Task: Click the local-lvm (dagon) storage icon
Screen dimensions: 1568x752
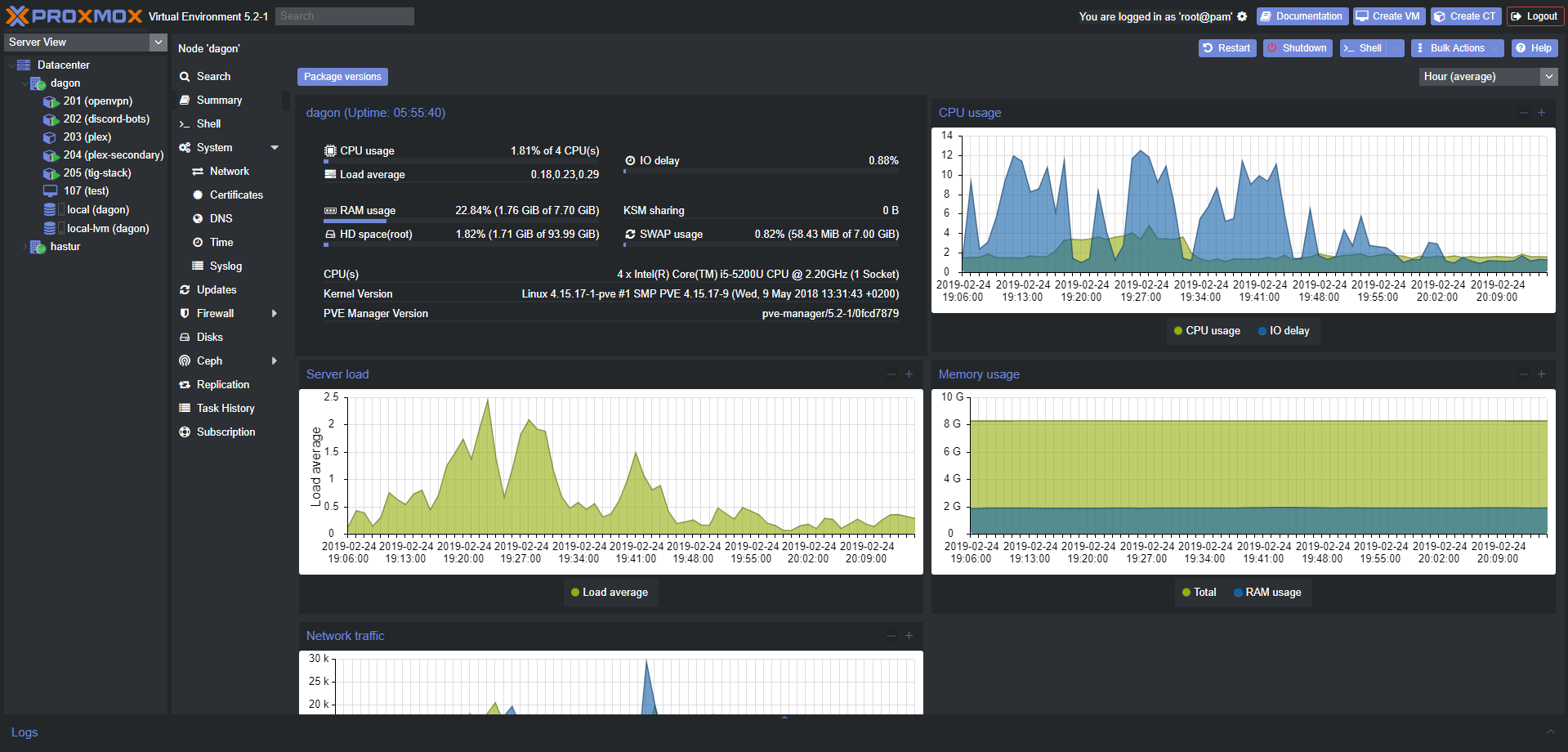Action: tap(51, 229)
